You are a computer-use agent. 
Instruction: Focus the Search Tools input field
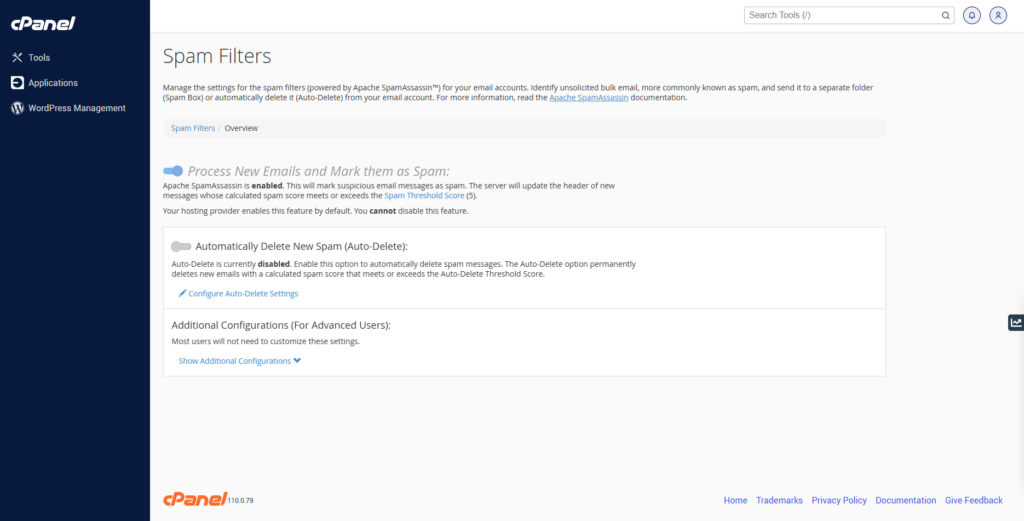pyautogui.click(x=840, y=16)
